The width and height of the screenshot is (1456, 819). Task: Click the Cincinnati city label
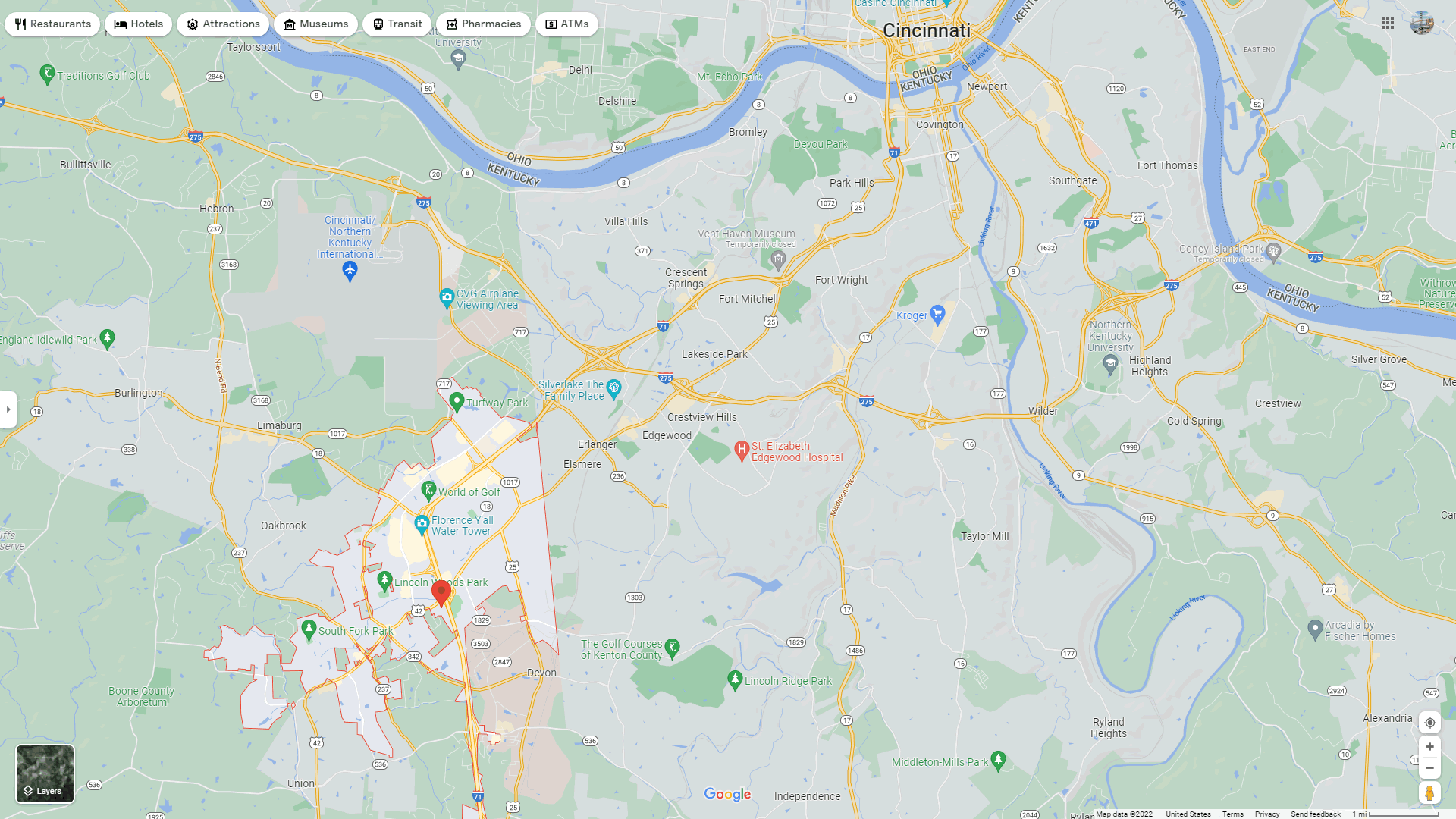coord(927,30)
